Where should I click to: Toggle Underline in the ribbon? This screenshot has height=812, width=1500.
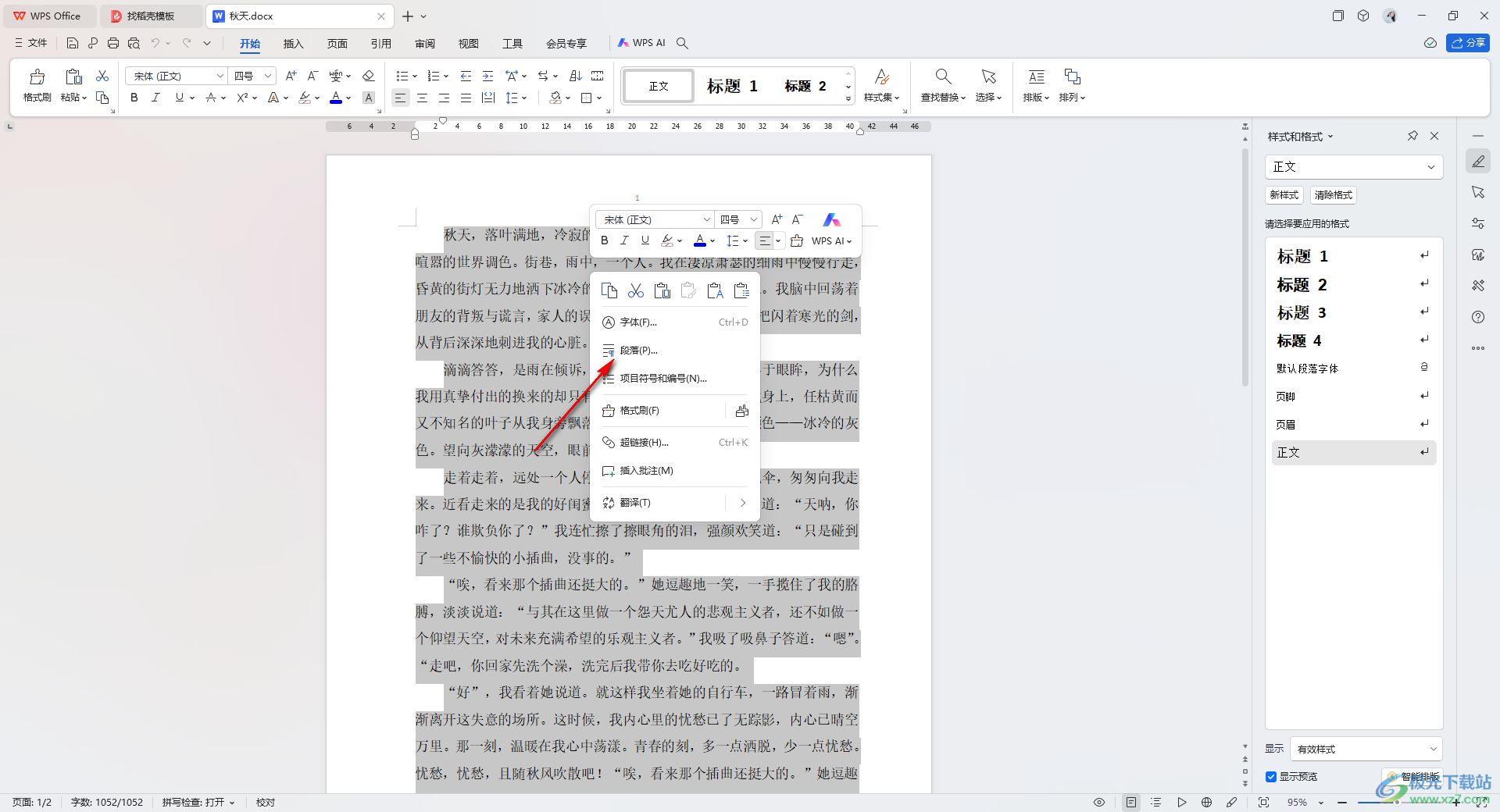pyautogui.click(x=180, y=98)
